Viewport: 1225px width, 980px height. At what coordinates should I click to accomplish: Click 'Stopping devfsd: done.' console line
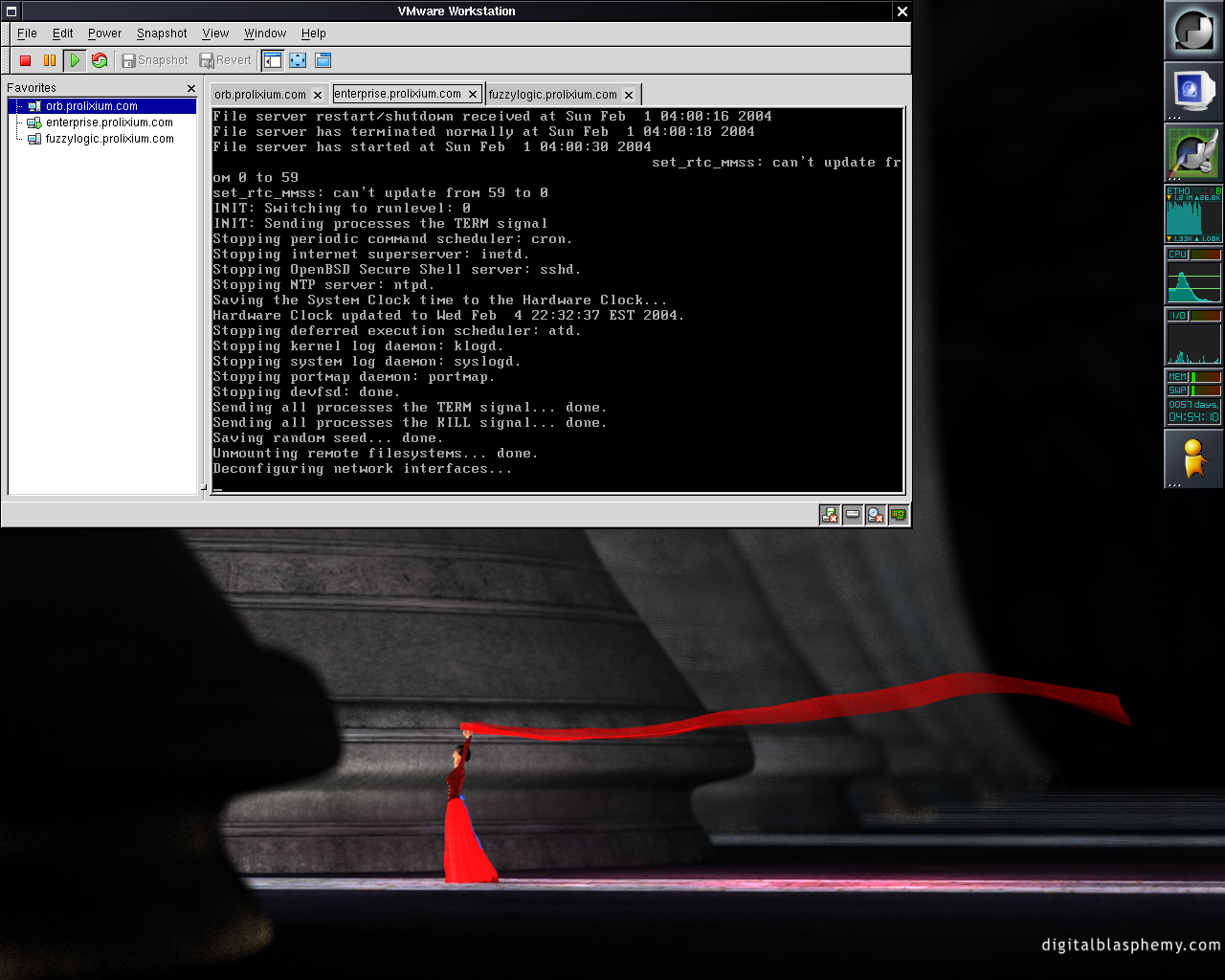point(306,392)
